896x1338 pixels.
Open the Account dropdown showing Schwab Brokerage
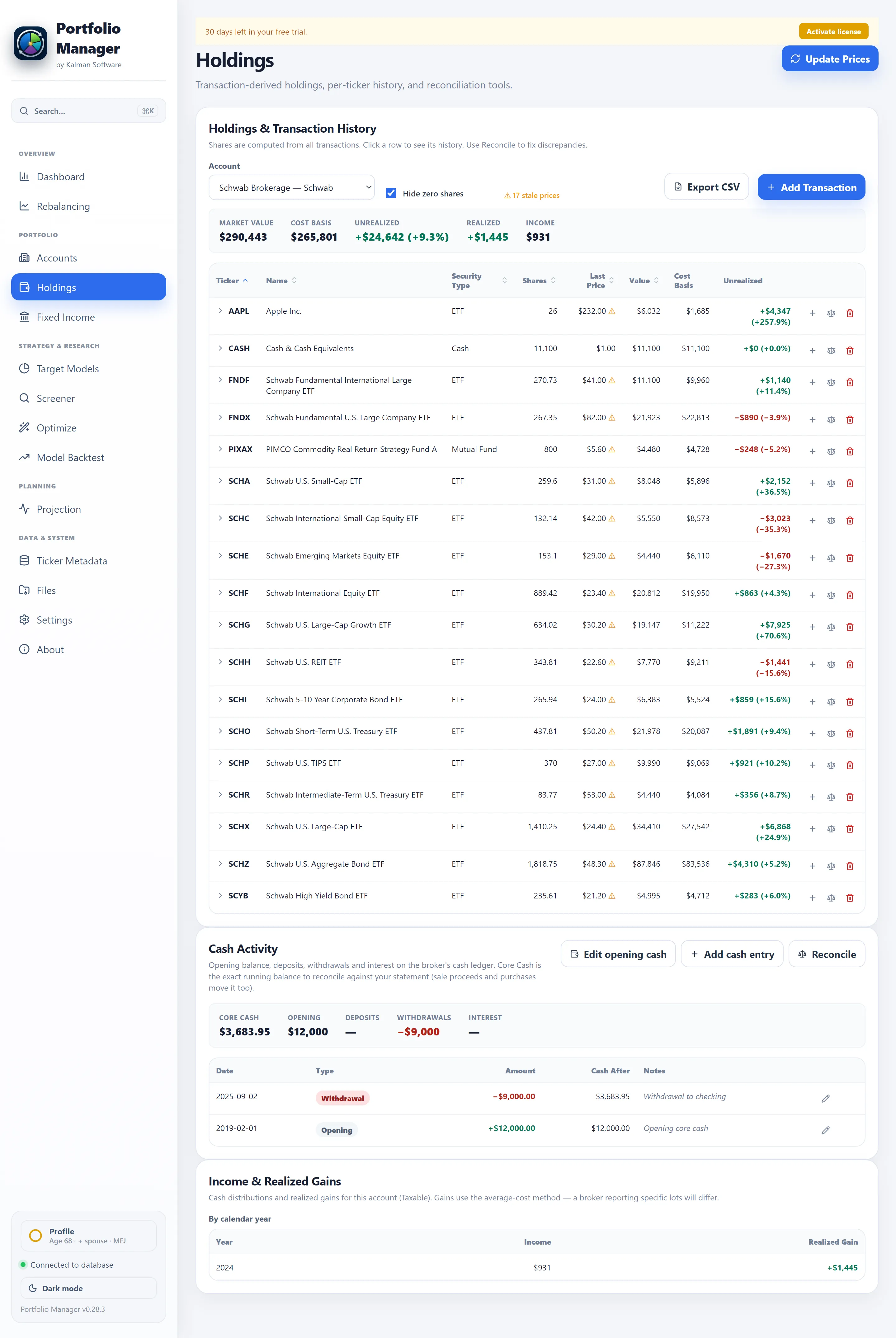point(291,187)
